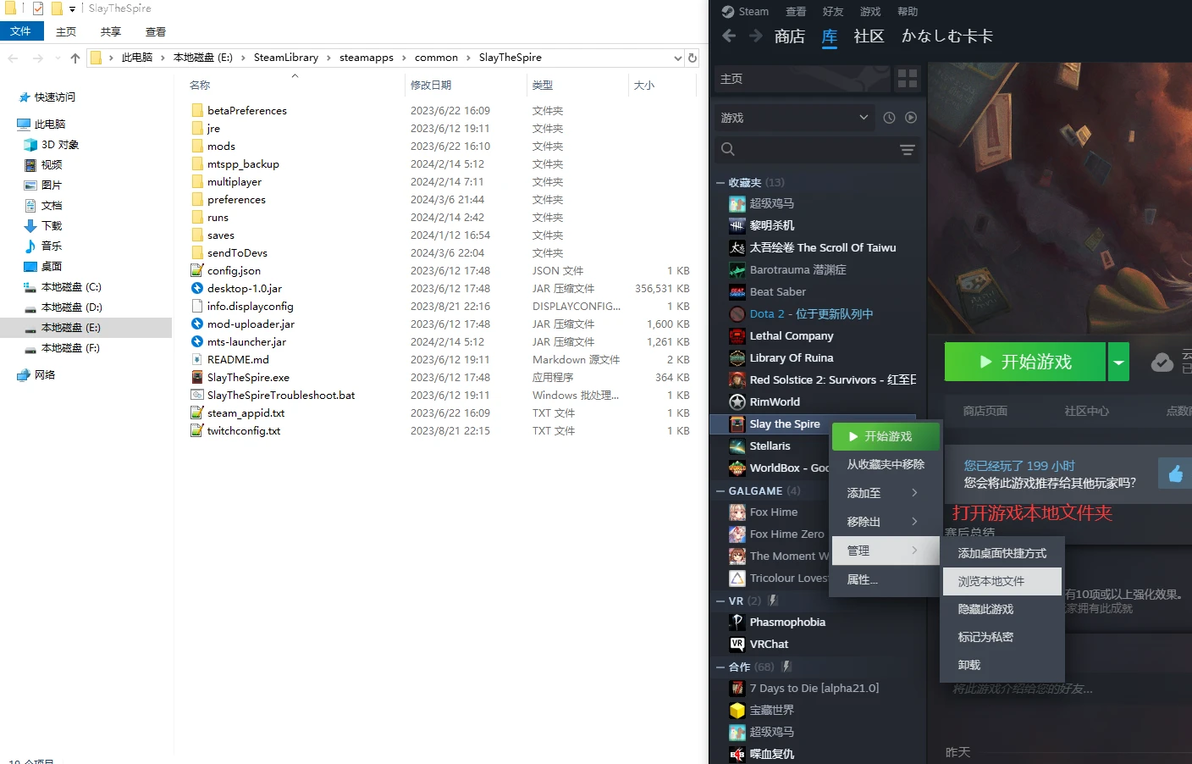Click the Explorer up-directory arrow
Image resolution: width=1192 pixels, height=764 pixels.
74,58
